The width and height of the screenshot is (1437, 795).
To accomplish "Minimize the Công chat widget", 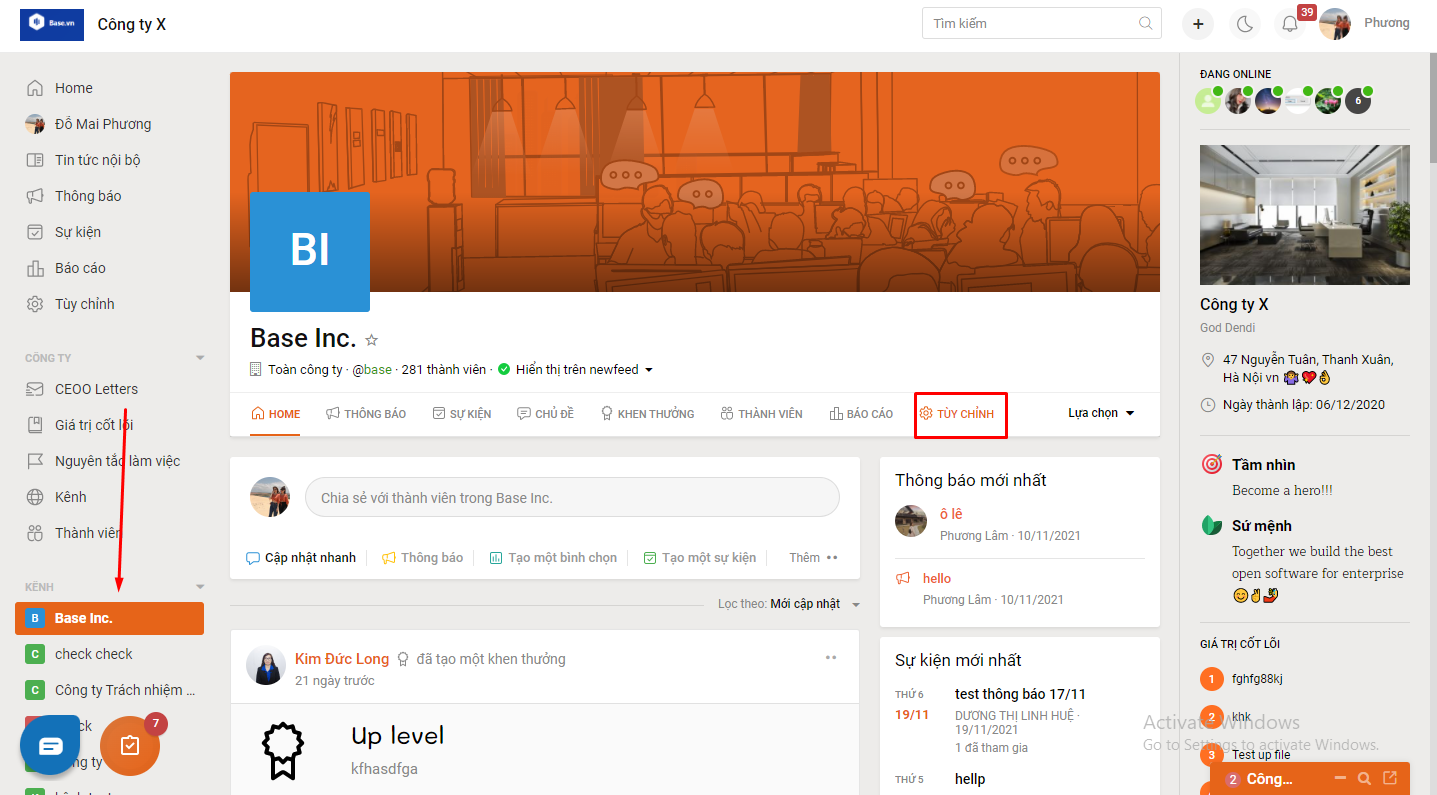I will coord(1339,778).
